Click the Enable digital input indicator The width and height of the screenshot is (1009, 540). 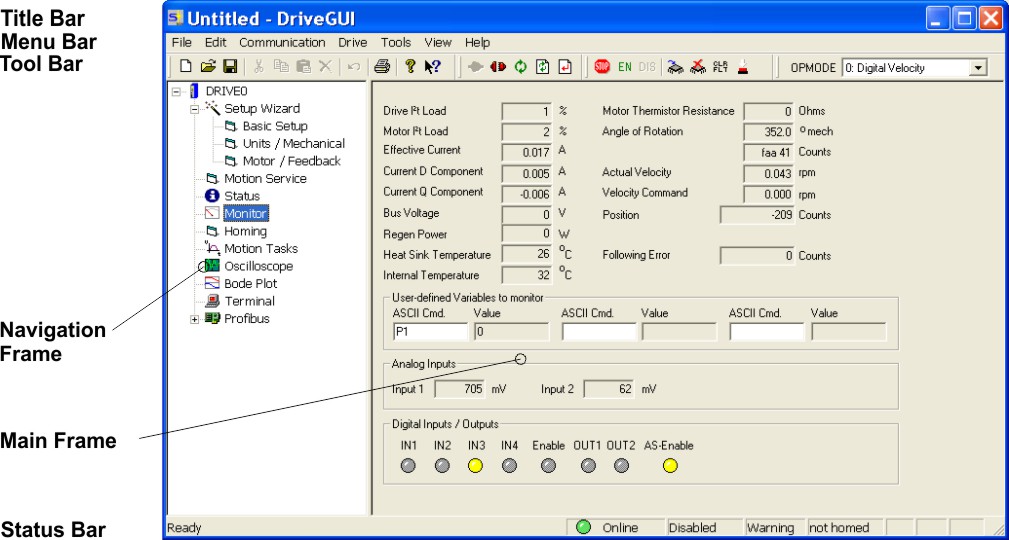[548, 465]
